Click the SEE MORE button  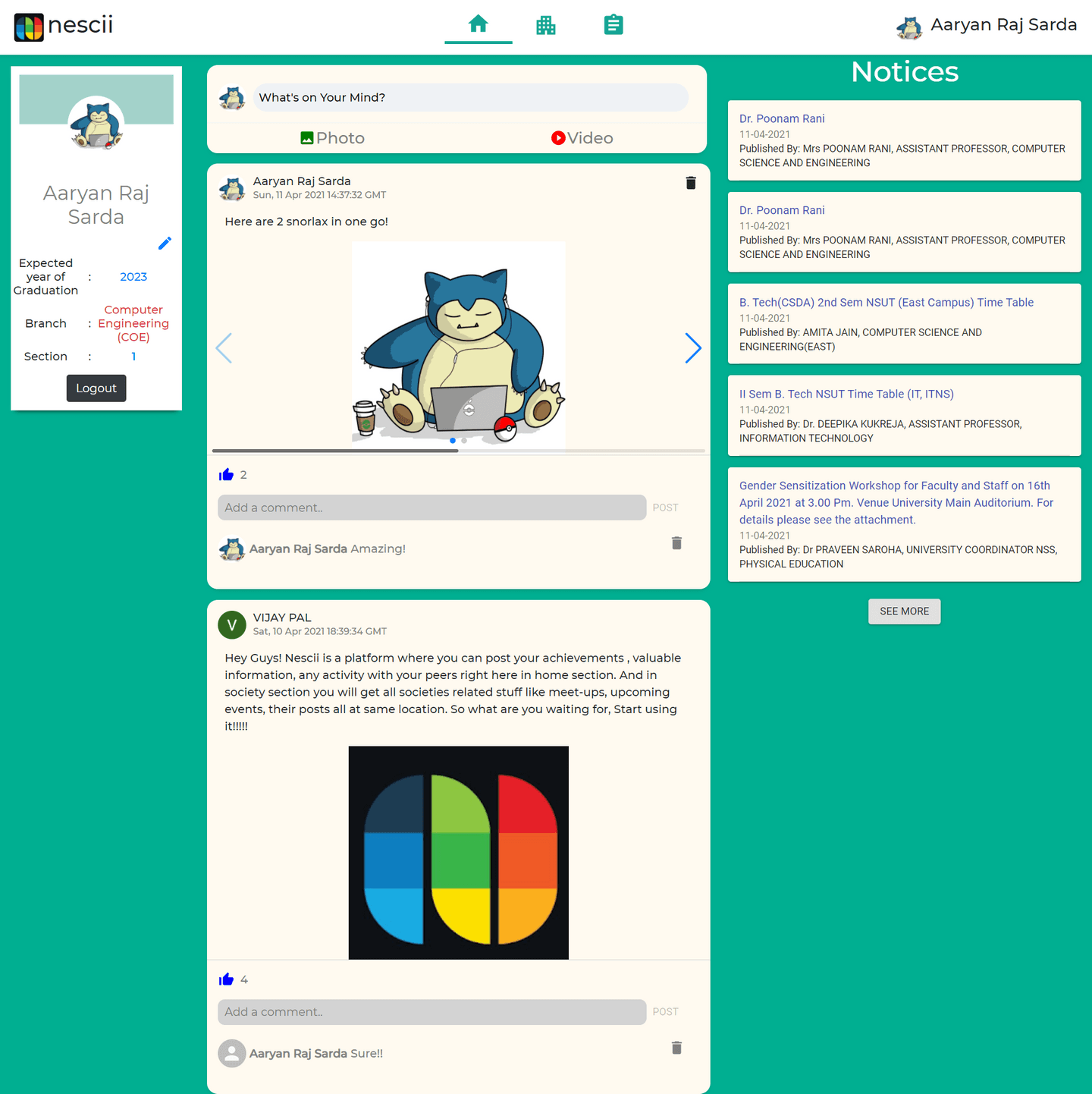904,611
